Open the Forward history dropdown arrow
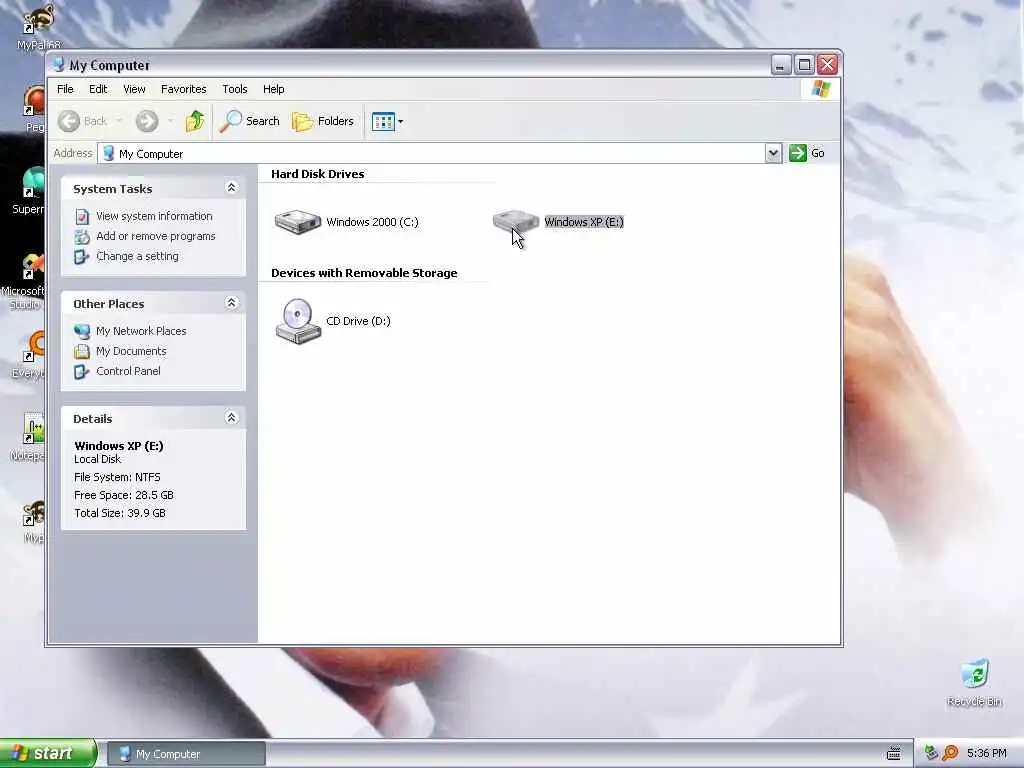This screenshot has width=1024, height=768. click(170, 121)
